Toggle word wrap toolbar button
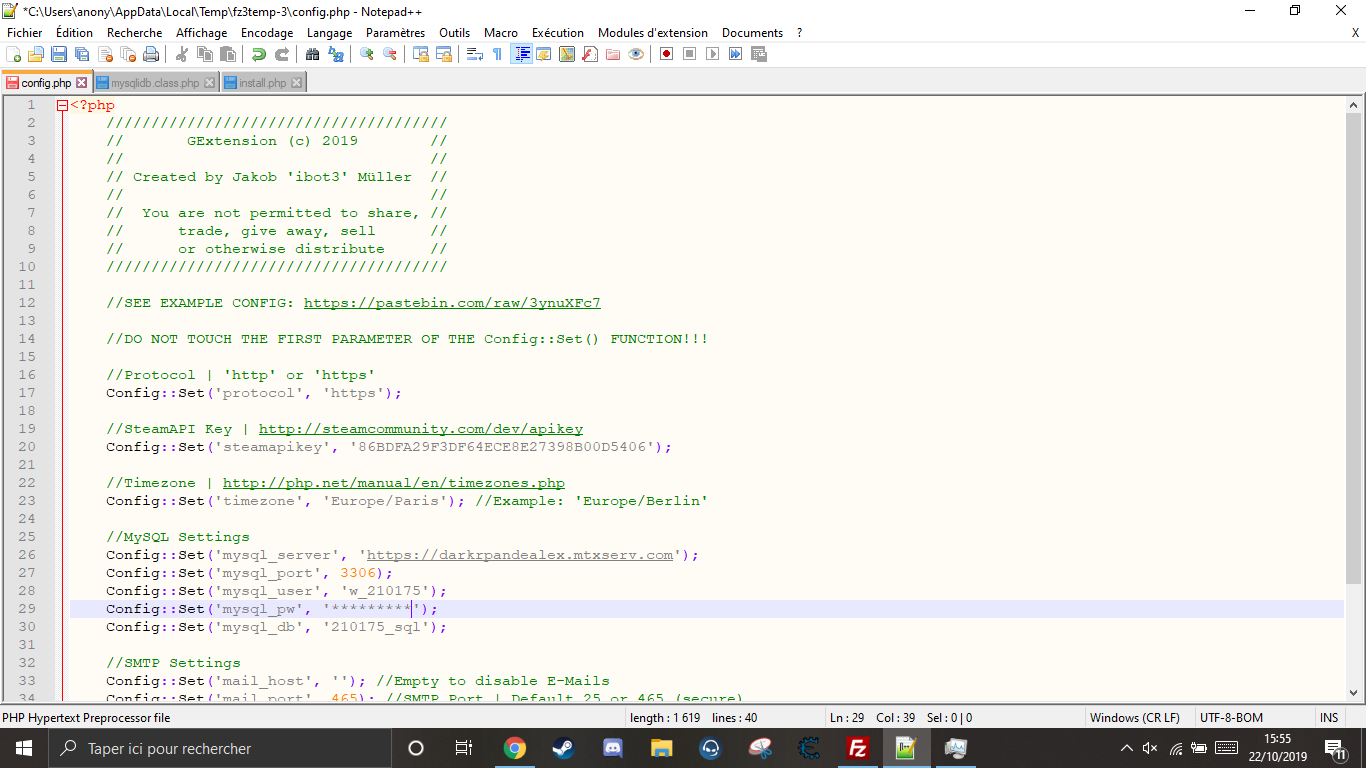Image resolution: width=1366 pixels, height=768 pixels. 475,54
